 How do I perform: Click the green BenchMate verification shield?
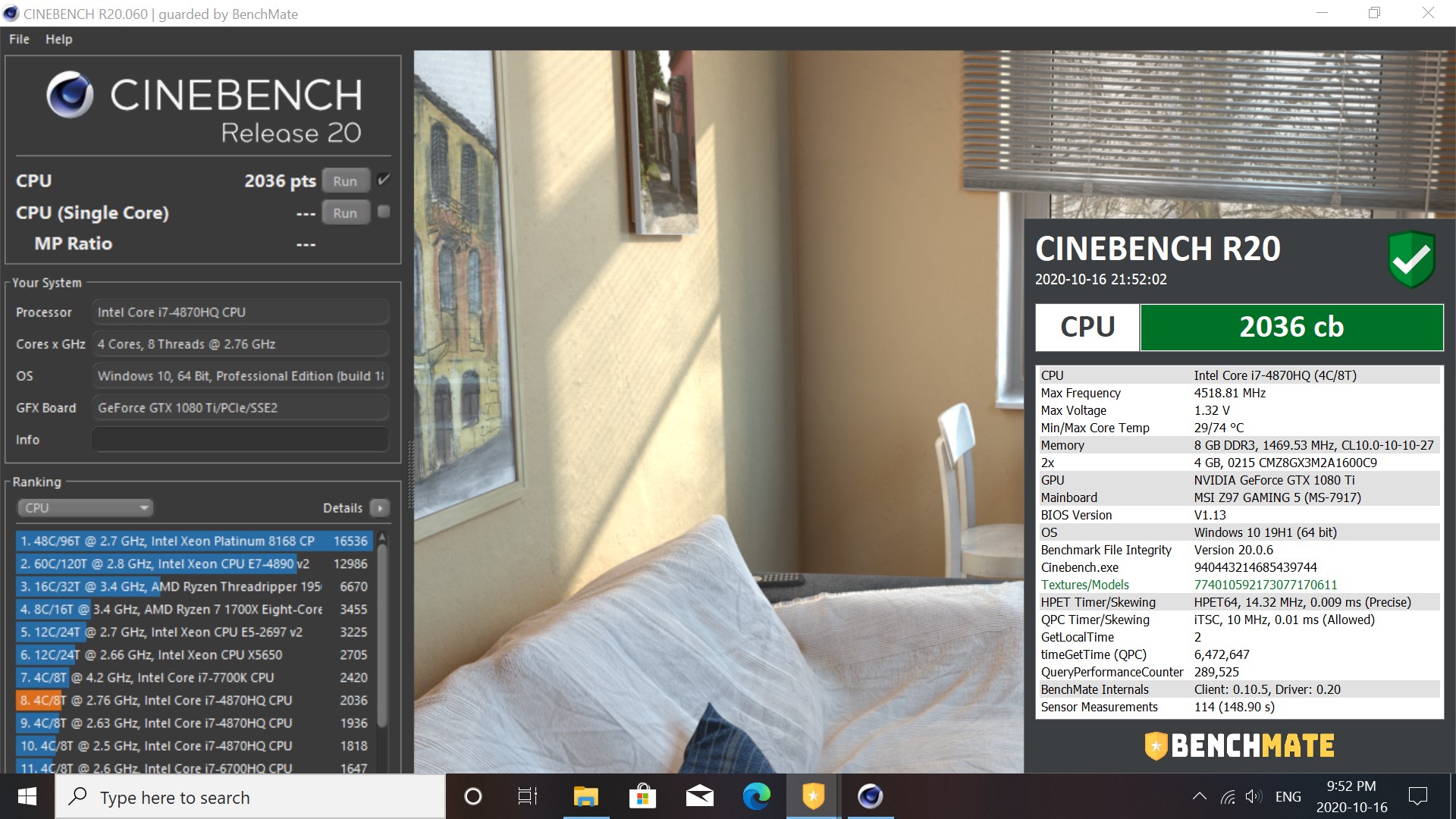click(x=1411, y=259)
